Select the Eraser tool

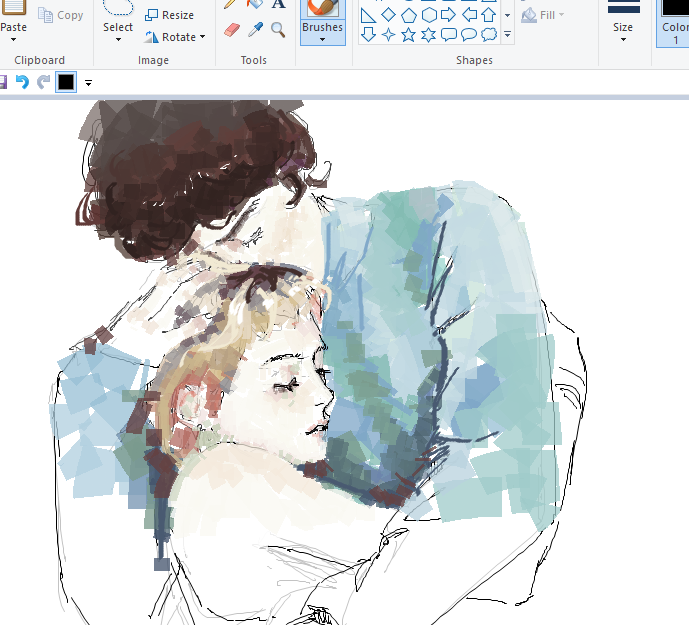(x=232, y=30)
